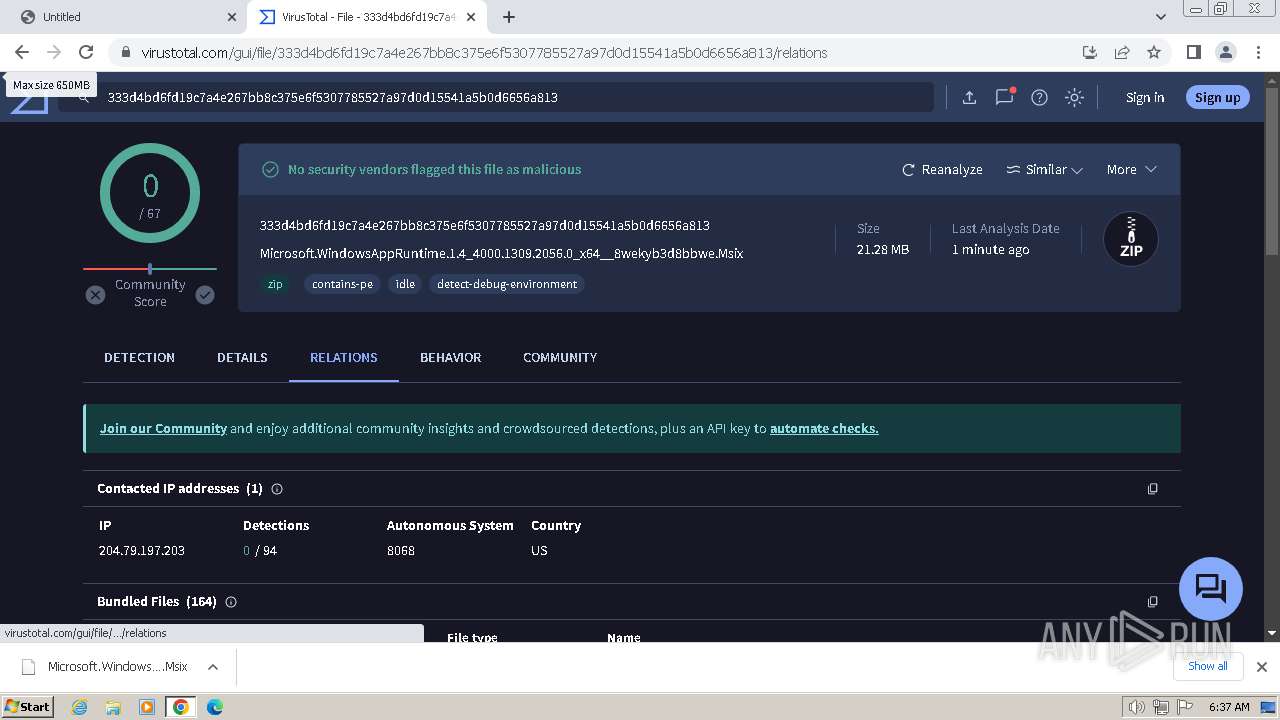The height and width of the screenshot is (720, 1280).
Task: Open Internet Explorer from taskbar
Action: [x=79, y=707]
